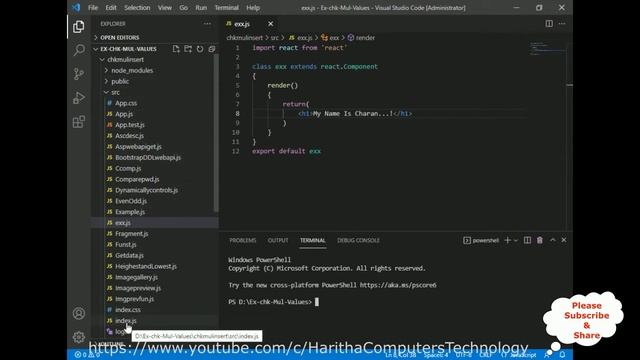Viewport: 640px width, 360px height.
Task: Click the VS Code logo icon
Action: click(76, 7)
